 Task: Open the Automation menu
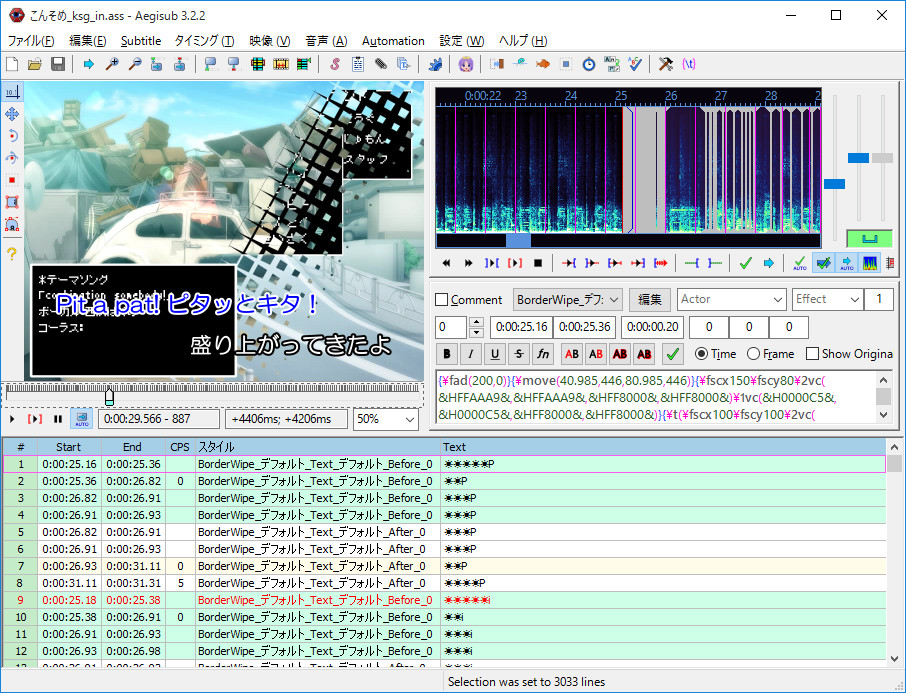[393, 41]
